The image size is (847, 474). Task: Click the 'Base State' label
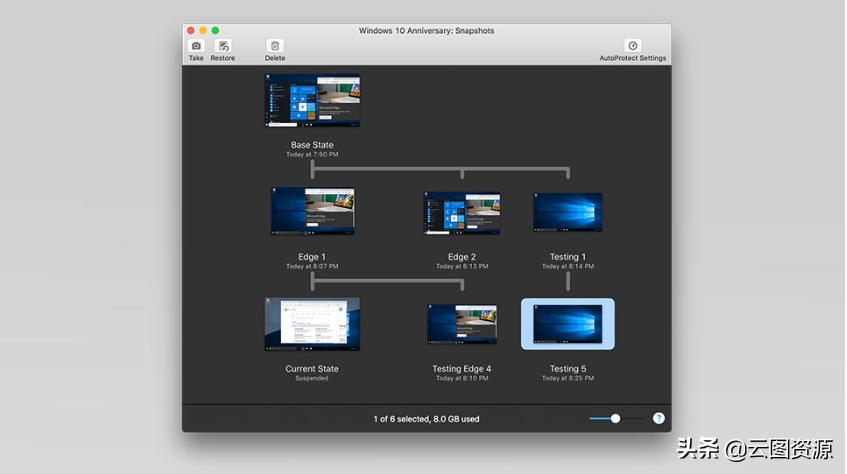click(x=312, y=145)
